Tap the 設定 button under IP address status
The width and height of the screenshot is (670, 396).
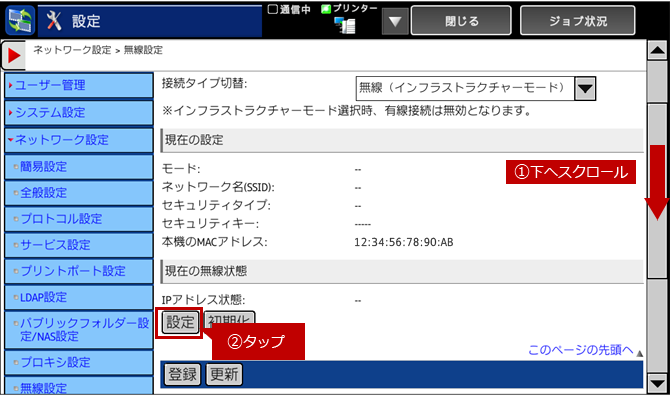180,323
